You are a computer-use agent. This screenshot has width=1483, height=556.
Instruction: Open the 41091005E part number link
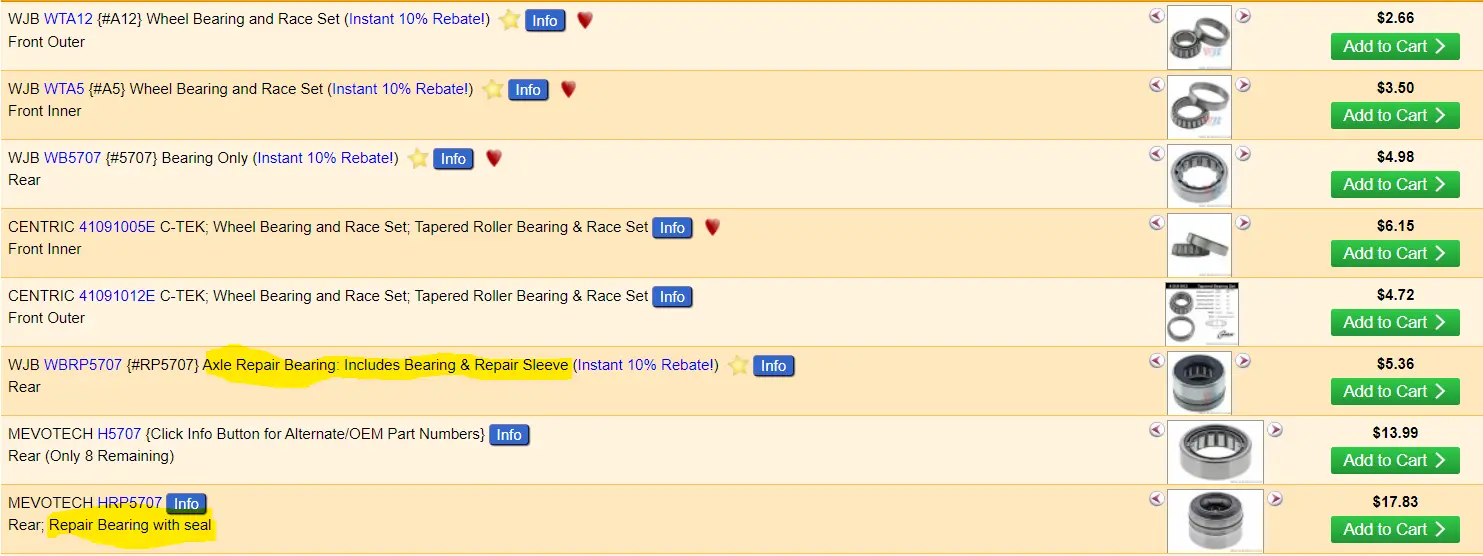tap(117, 227)
